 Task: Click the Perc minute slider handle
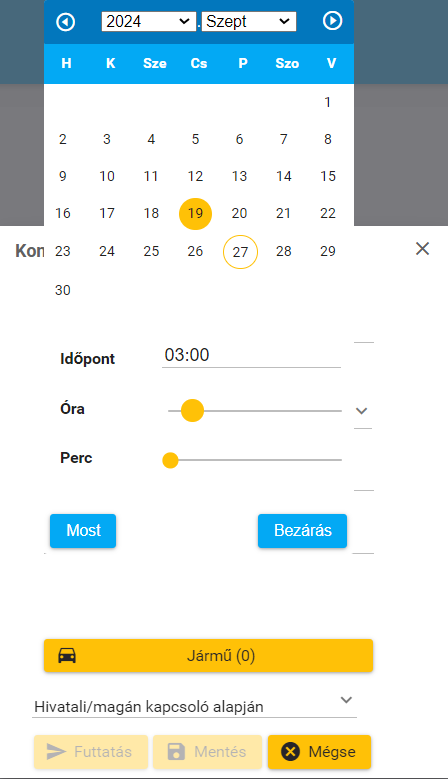[x=170, y=460]
